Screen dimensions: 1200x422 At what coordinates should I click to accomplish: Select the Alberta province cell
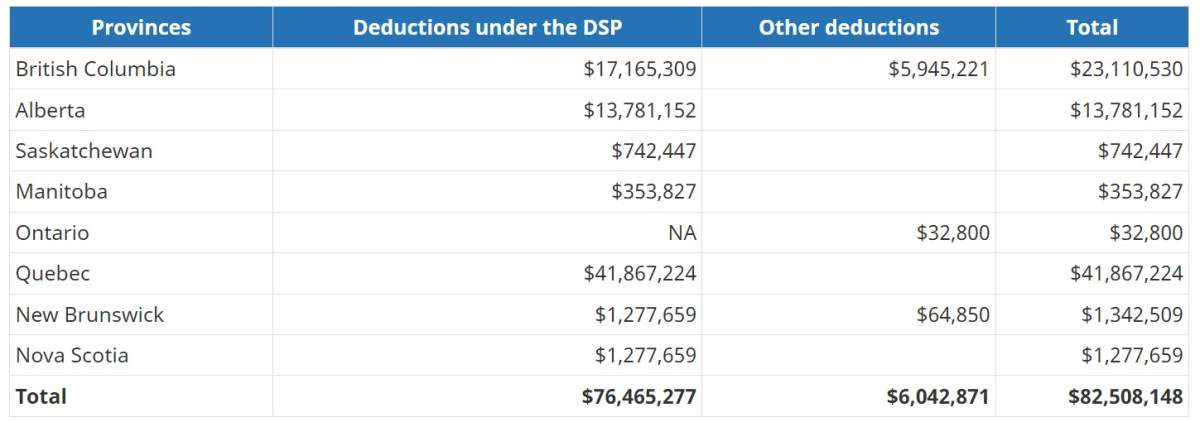(x=51, y=110)
